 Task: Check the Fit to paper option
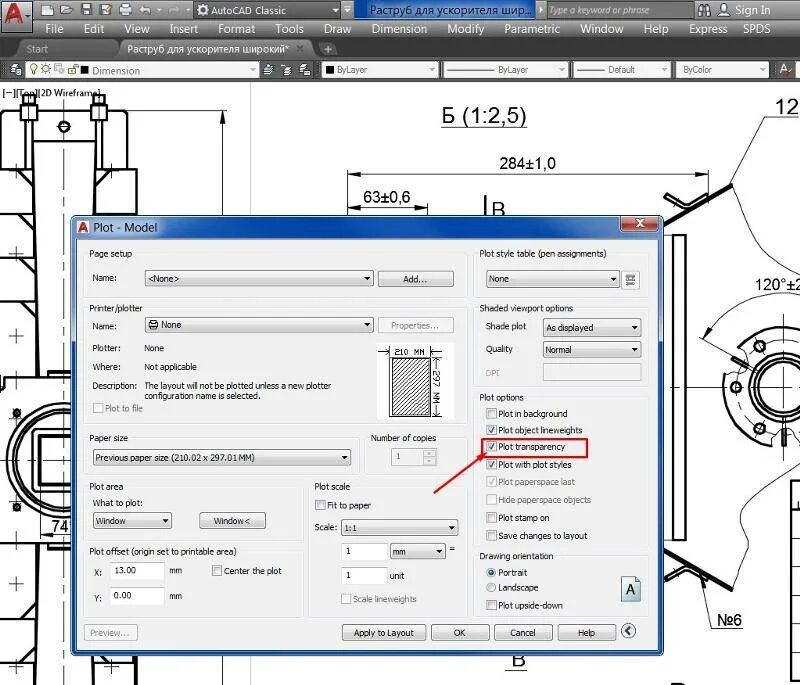320,505
